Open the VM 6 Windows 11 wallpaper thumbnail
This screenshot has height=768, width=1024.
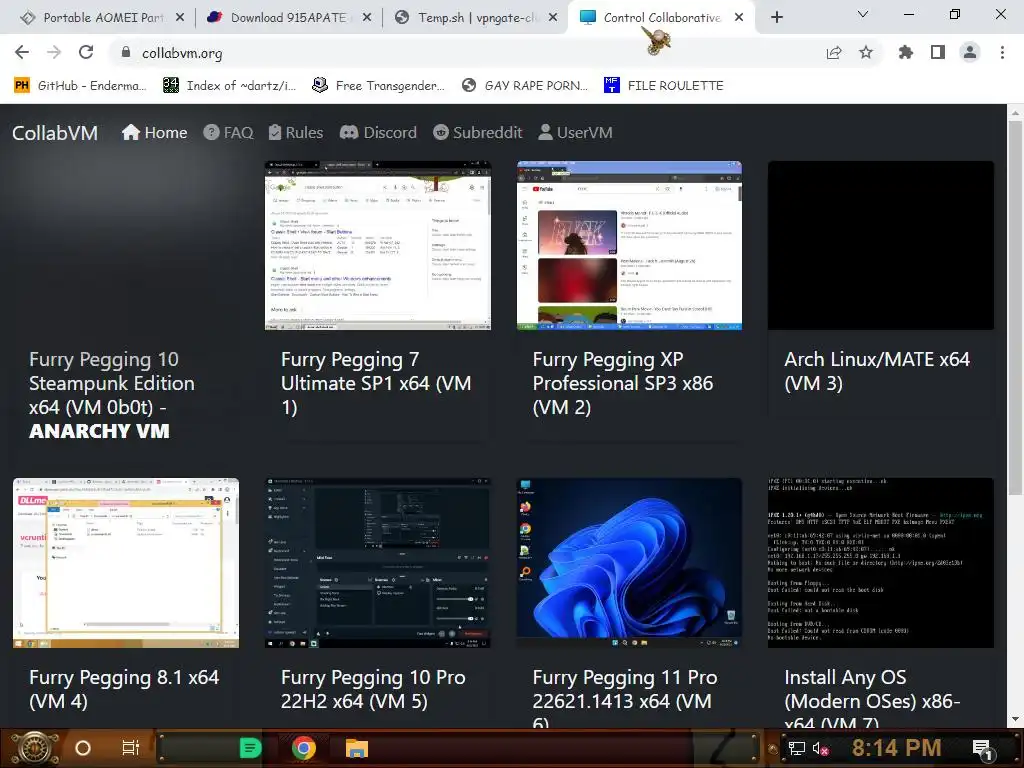pyautogui.click(x=629, y=563)
